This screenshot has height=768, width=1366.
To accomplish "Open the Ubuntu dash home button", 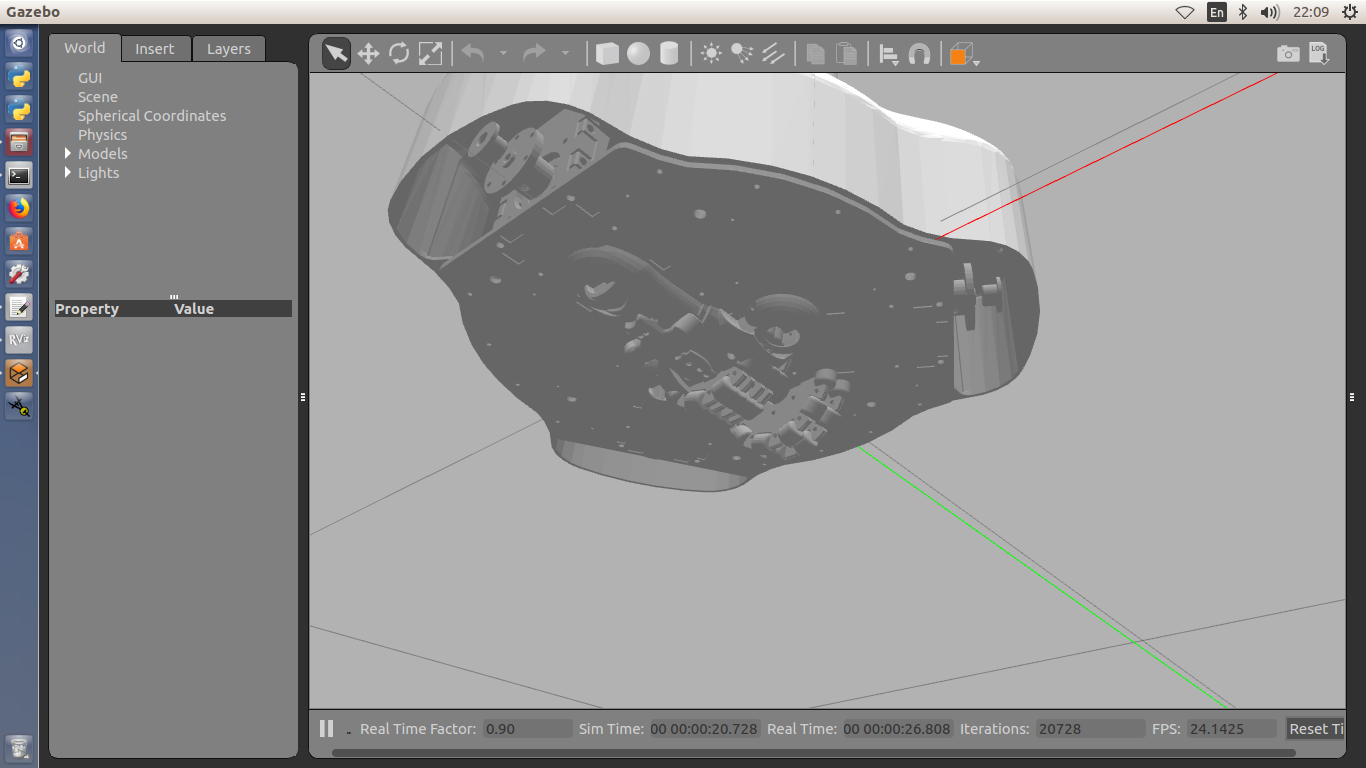I will [x=19, y=43].
